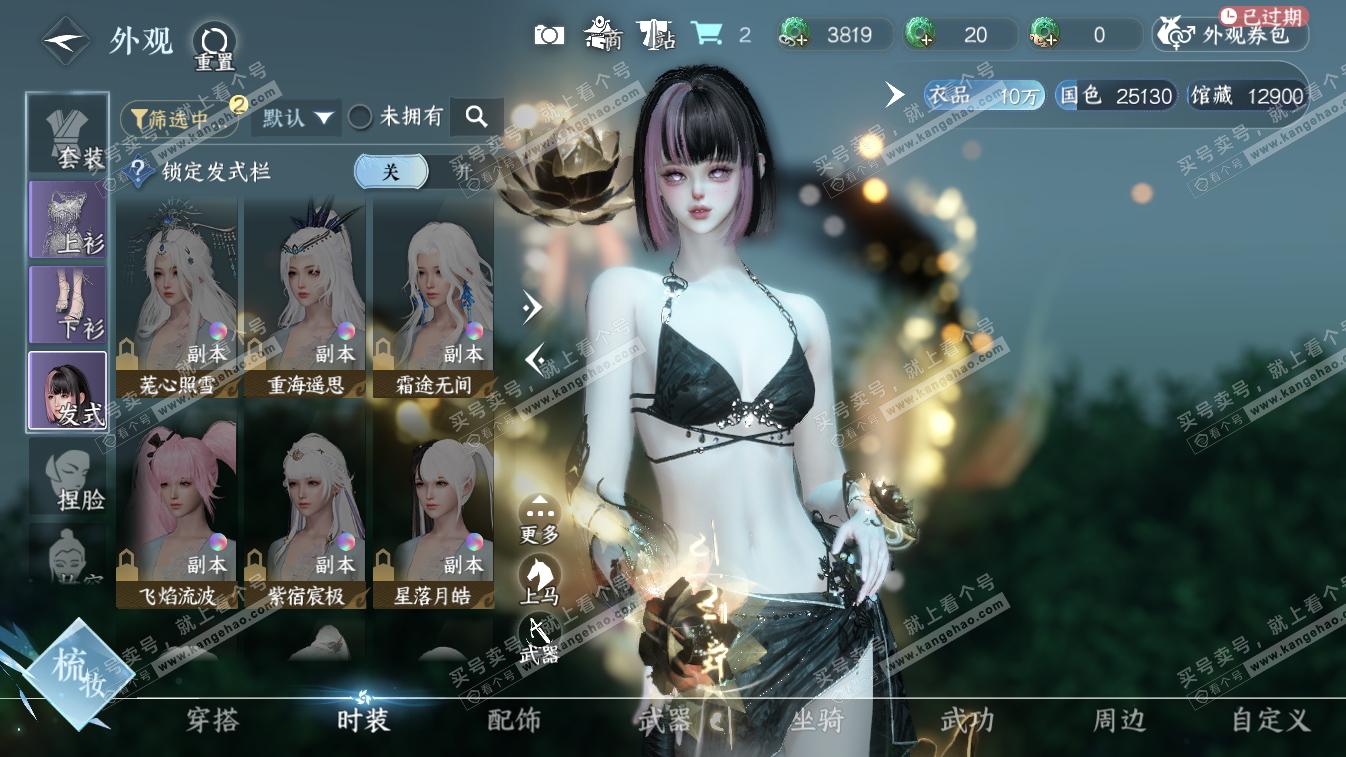The image size is (1346, 757).
Task: Select the 套装 category in the sidebar
Action: pos(68,133)
